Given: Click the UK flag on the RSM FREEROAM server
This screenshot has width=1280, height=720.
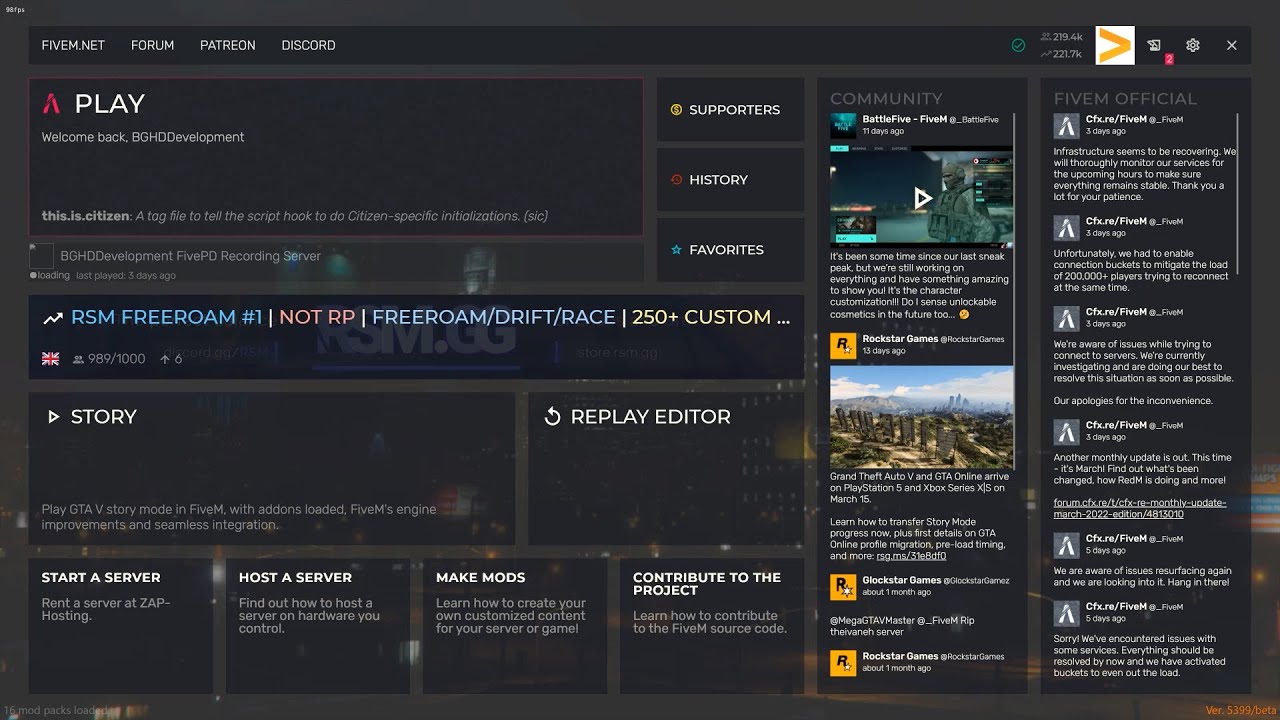Looking at the screenshot, I should tap(50, 358).
